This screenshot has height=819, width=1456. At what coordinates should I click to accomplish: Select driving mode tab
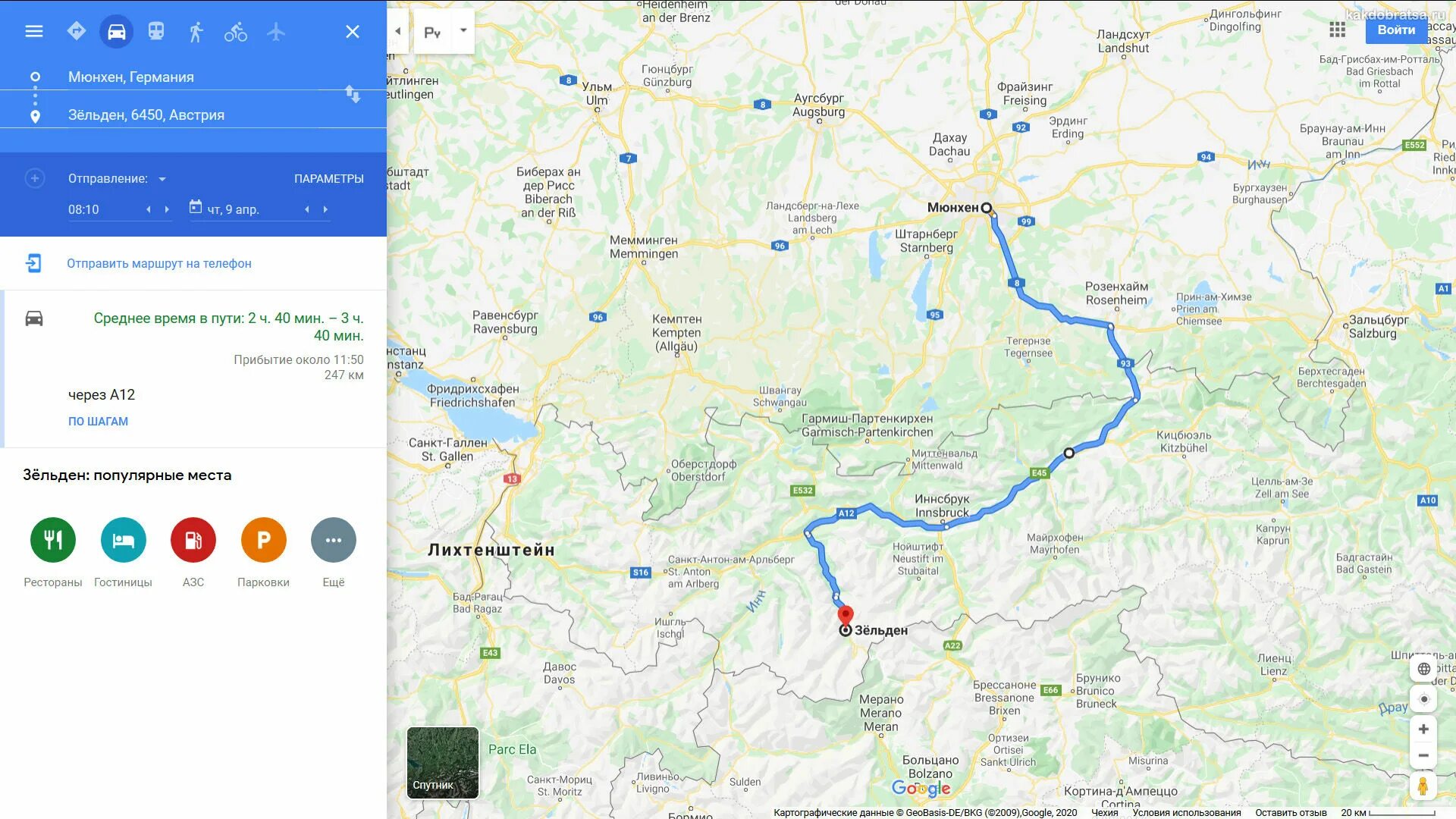pos(117,32)
